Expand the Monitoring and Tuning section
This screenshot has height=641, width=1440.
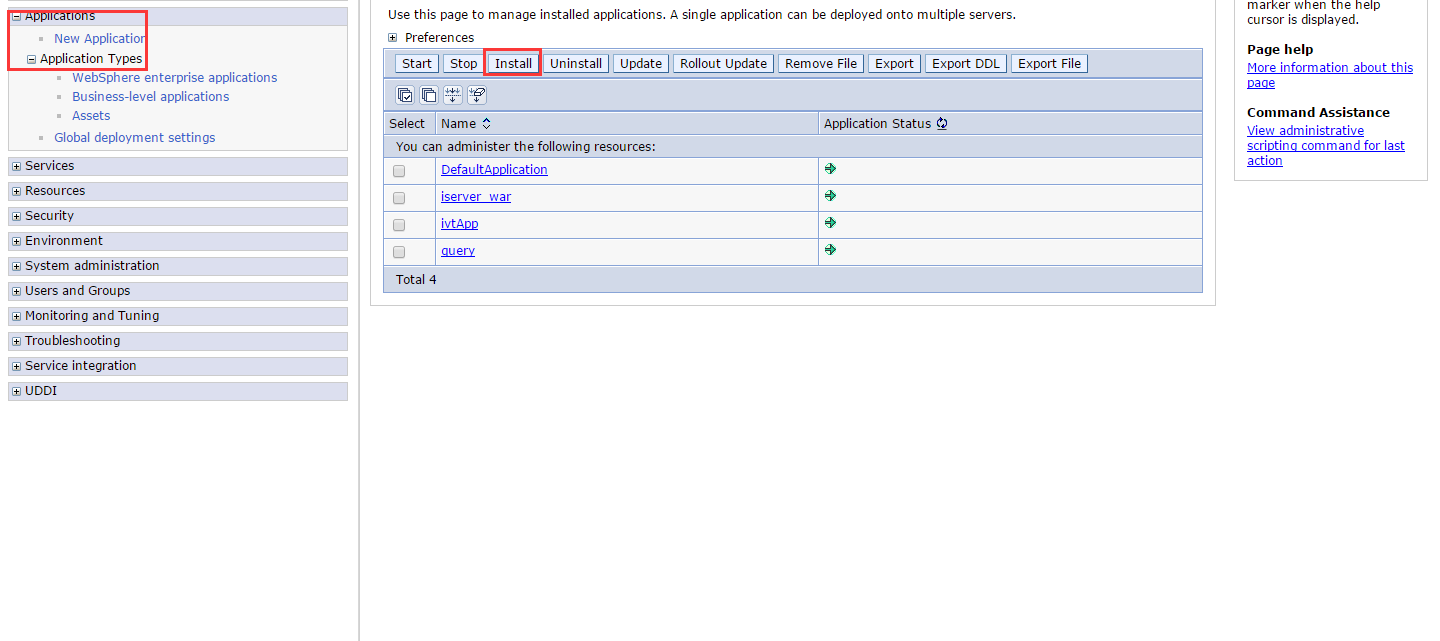[16, 317]
